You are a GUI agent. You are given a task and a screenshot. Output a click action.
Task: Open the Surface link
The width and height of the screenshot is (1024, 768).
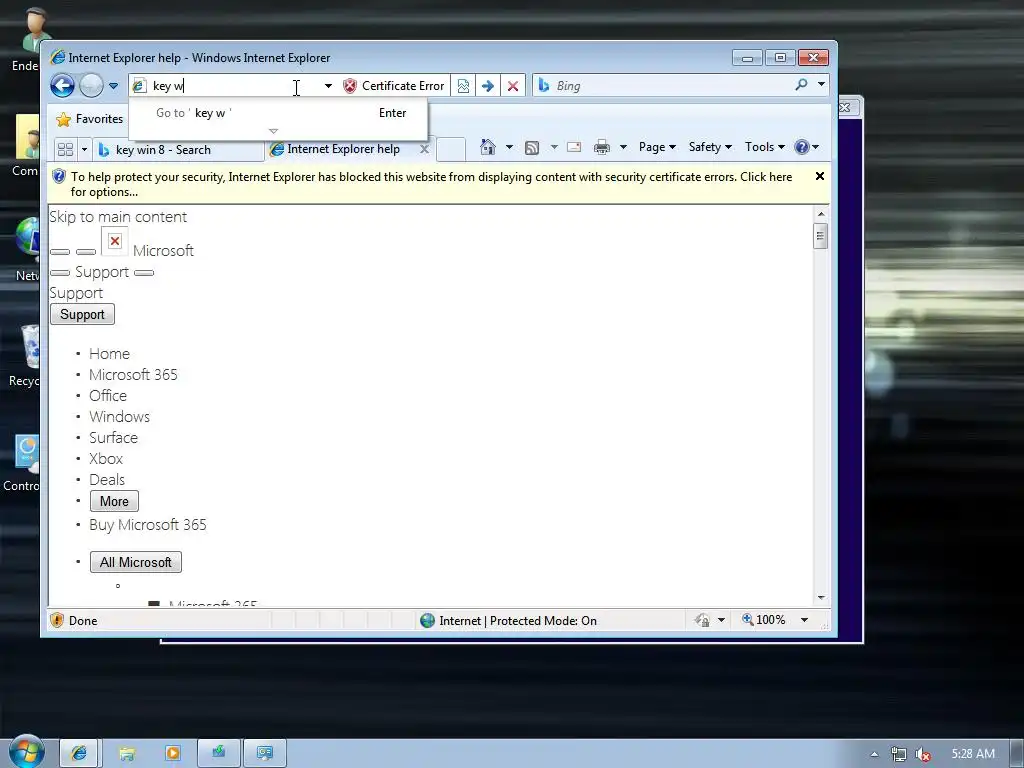click(x=114, y=438)
